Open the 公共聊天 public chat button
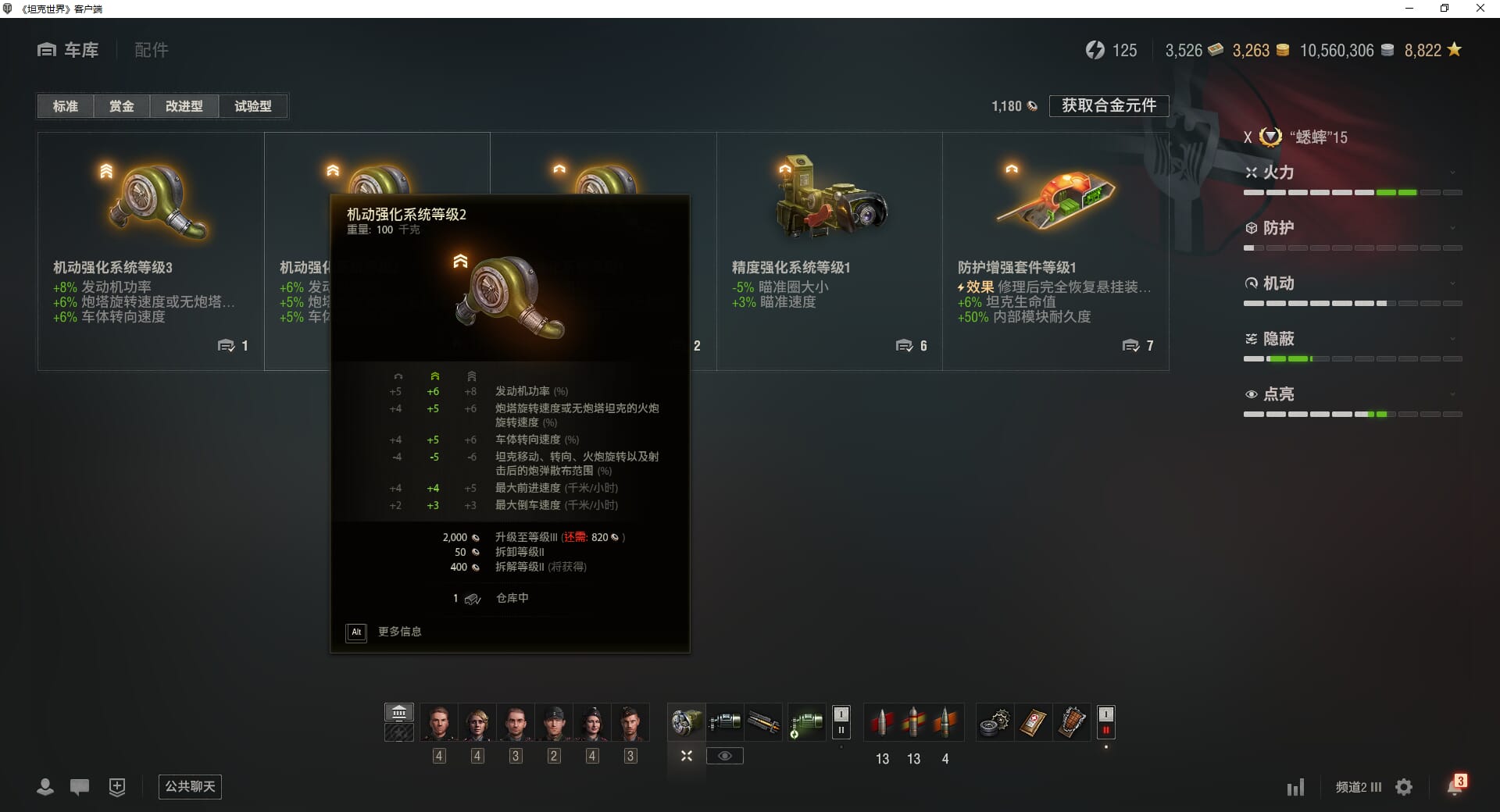 190,786
